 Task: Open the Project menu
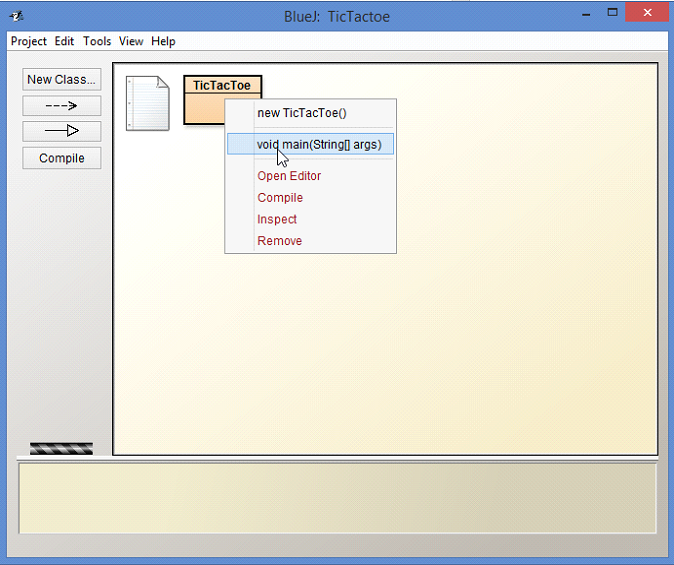[28, 41]
